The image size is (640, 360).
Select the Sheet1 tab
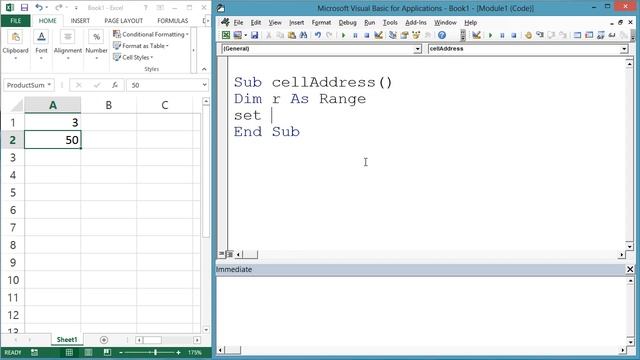pyautogui.click(x=67, y=340)
